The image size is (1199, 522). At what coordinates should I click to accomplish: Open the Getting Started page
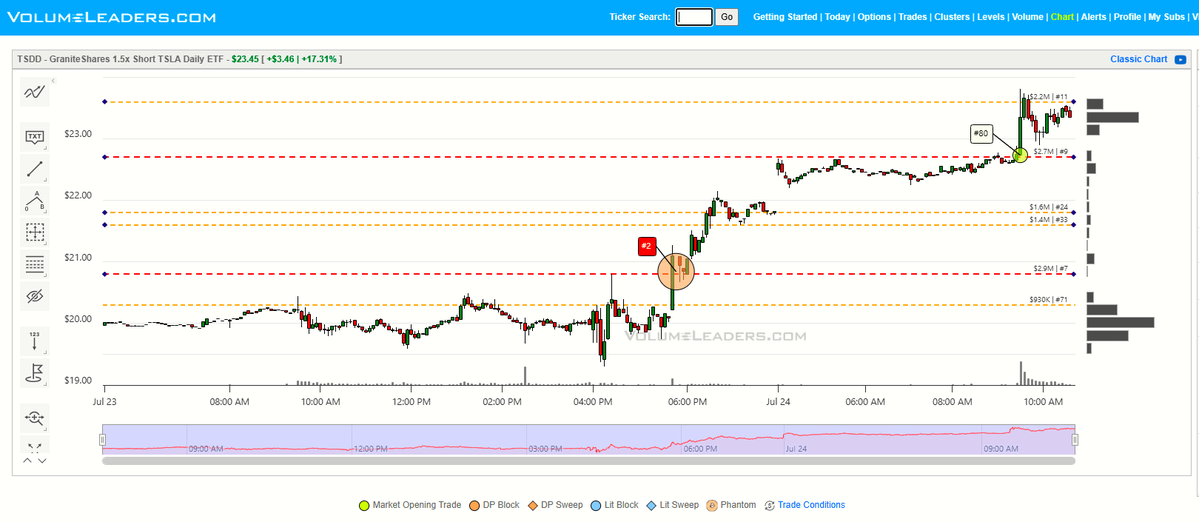click(785, 17)
